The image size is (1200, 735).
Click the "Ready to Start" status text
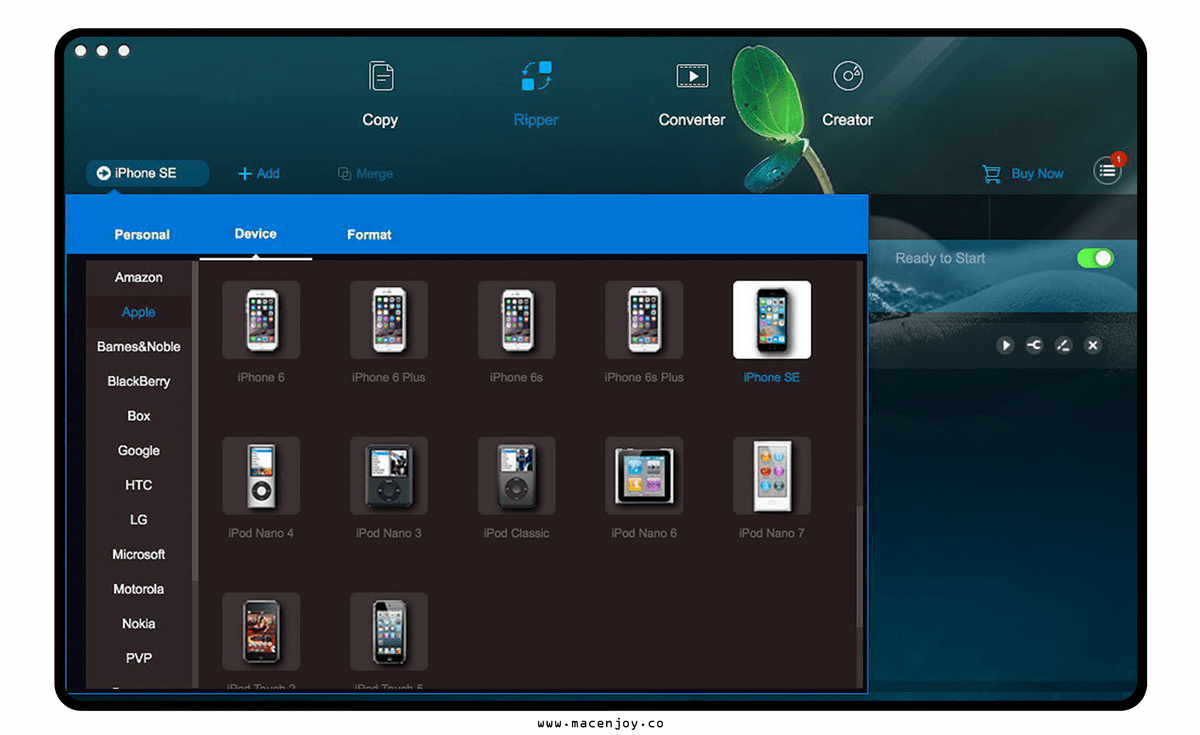point(940,258)
